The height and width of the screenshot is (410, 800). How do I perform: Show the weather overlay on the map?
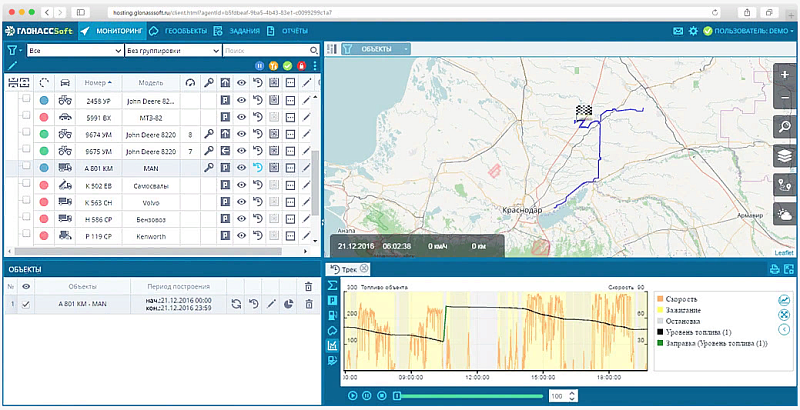pos(785,213)
